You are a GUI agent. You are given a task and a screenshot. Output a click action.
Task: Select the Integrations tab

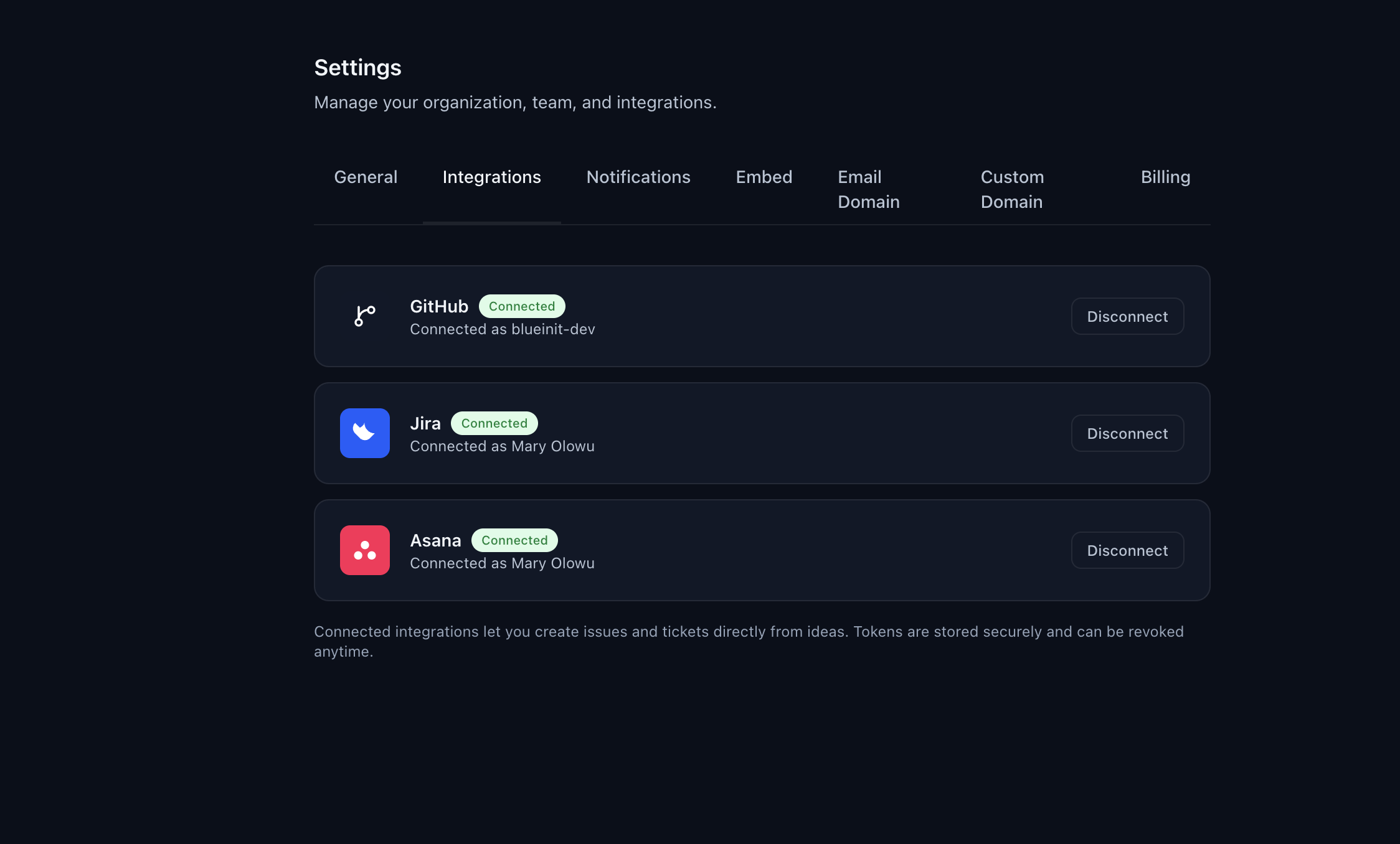491,177
